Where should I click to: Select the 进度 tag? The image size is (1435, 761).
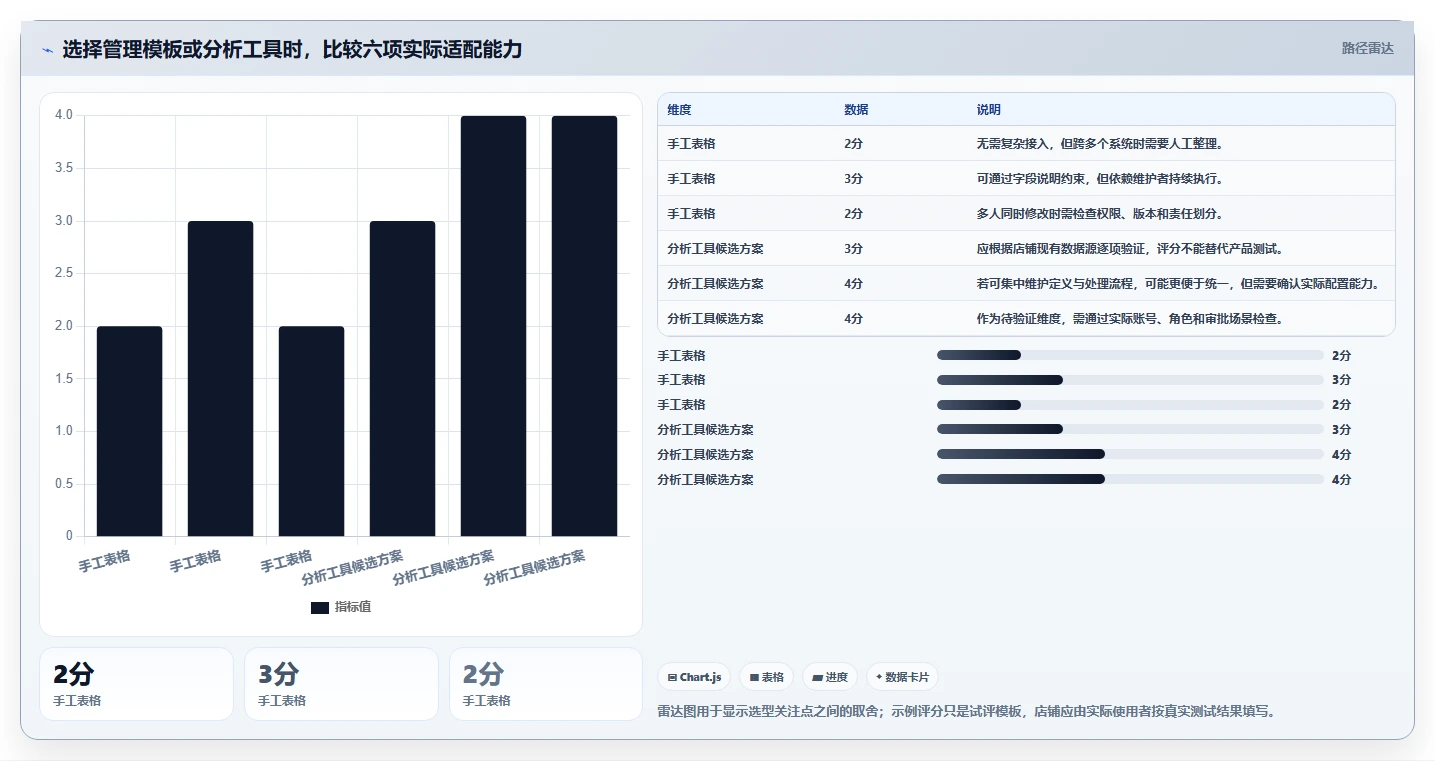click(x=830, y=677)
